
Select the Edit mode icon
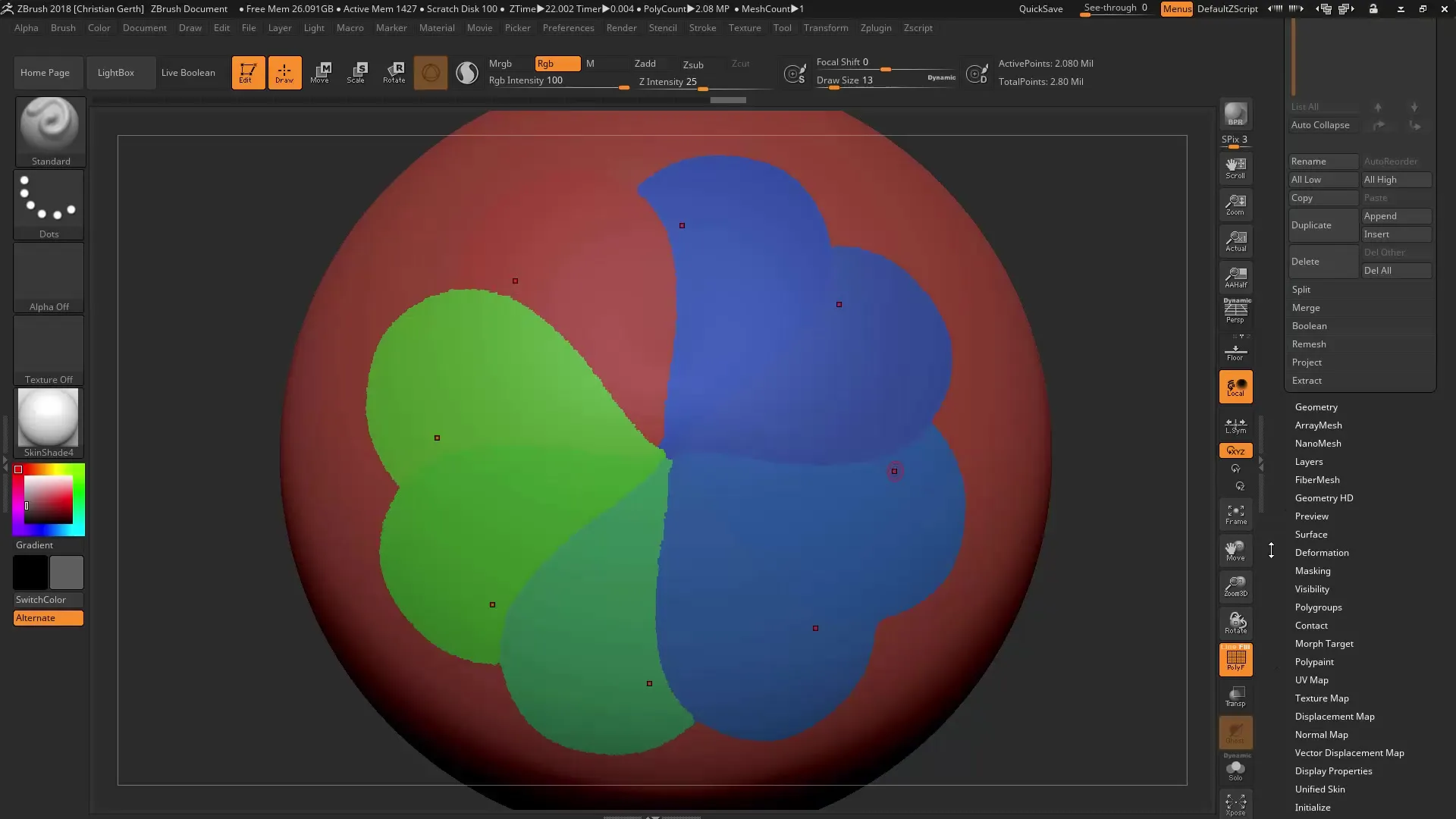tap(248, 73)
